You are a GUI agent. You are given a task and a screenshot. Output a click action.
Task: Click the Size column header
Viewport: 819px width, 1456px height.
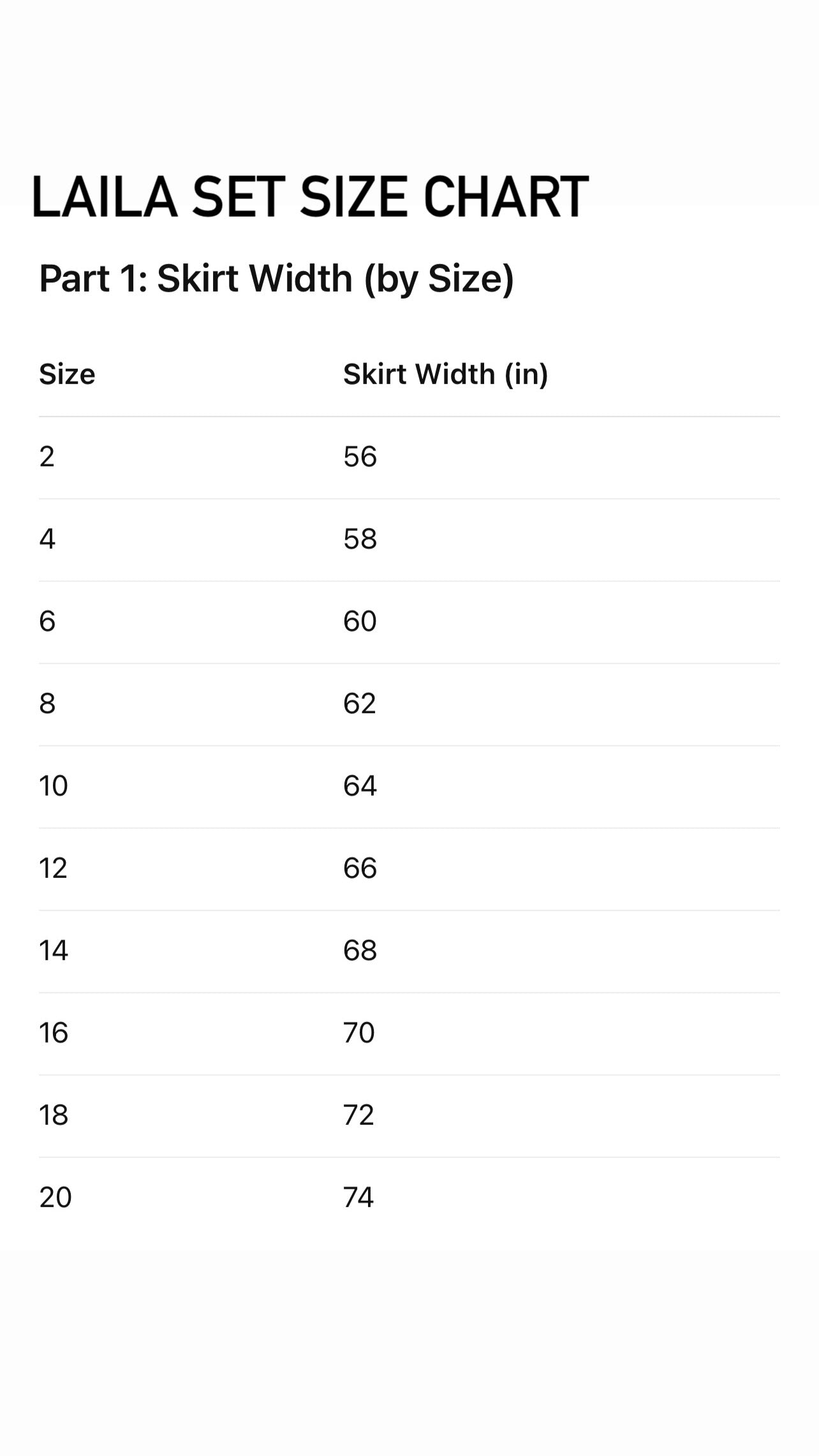click(67, 375)
